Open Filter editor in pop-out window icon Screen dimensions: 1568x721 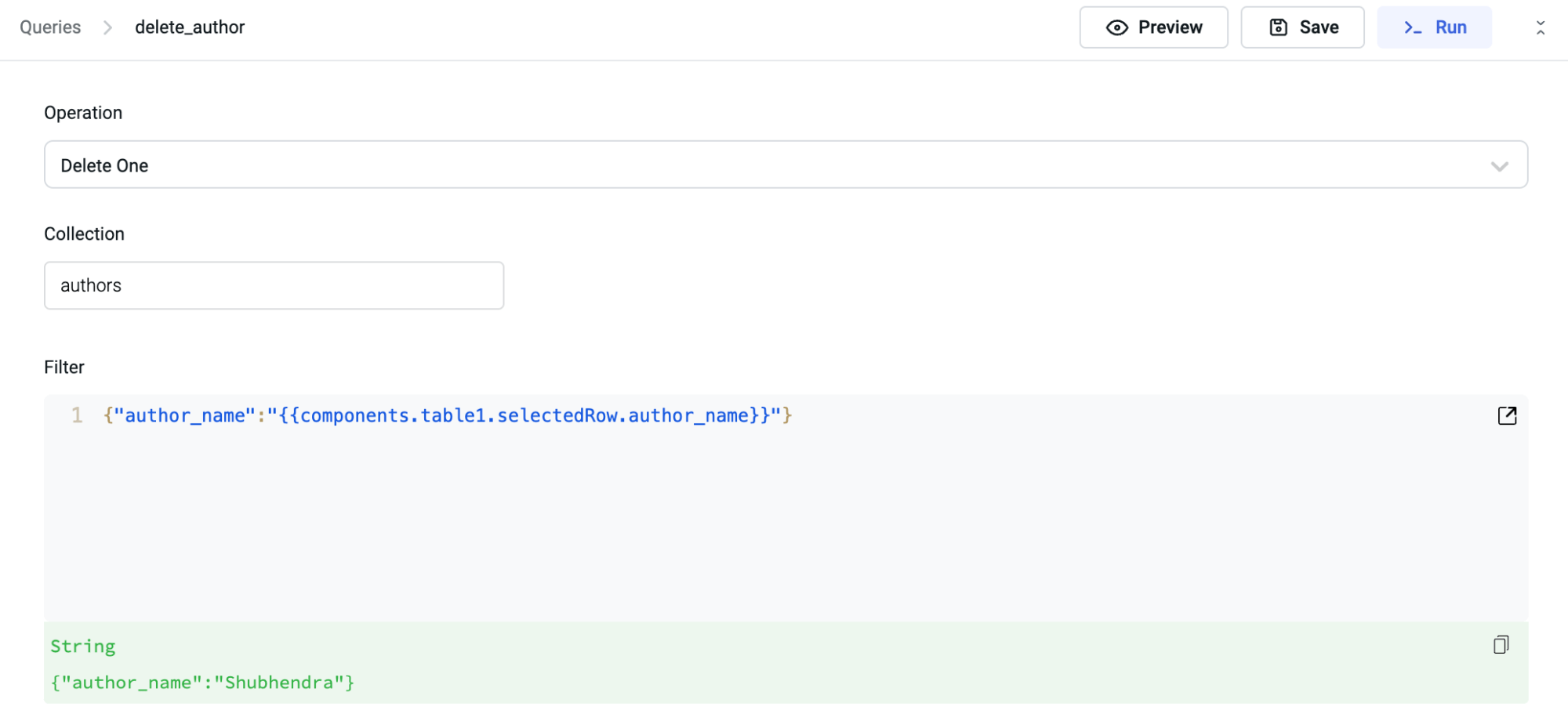(1507, 415)
